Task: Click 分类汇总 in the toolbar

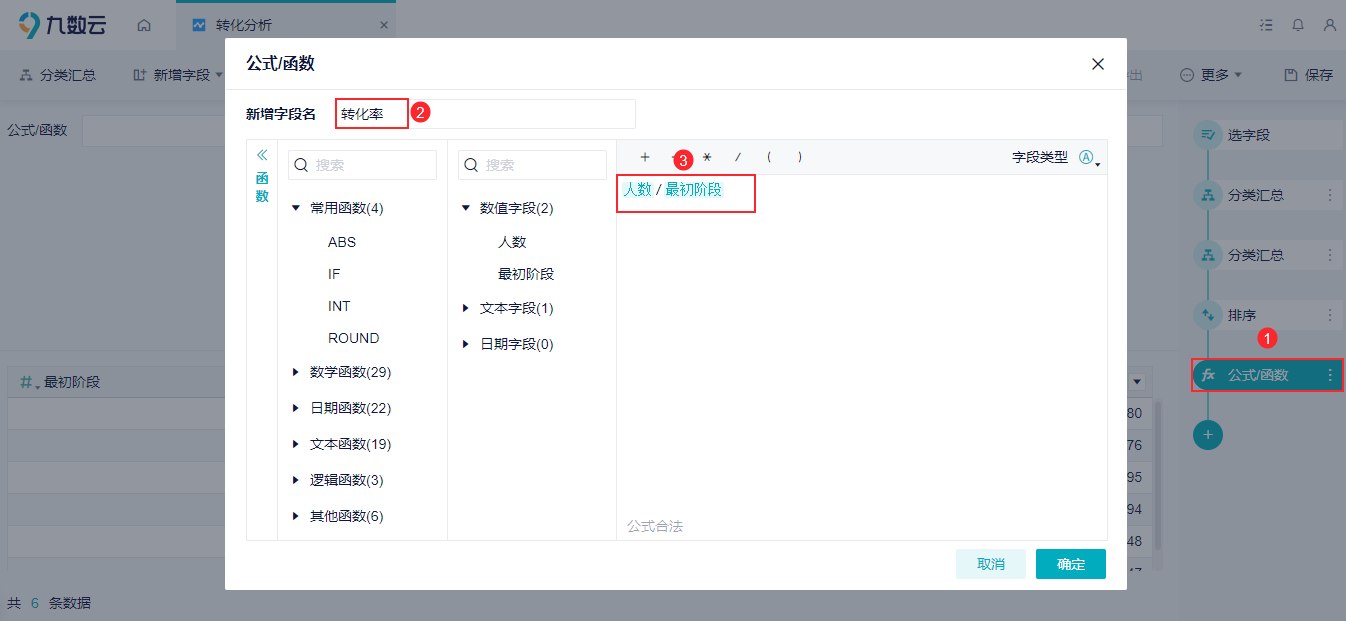Action: (59, 75)
